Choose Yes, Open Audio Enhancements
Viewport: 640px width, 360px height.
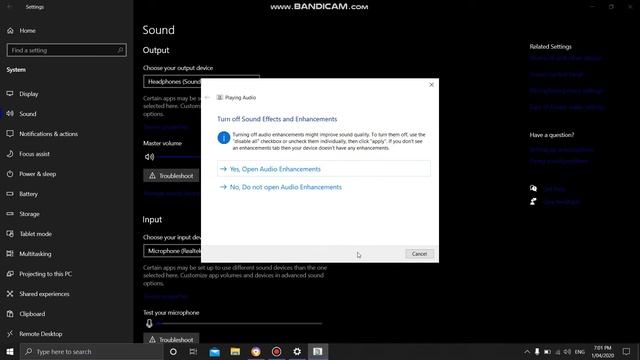[324, 169]
